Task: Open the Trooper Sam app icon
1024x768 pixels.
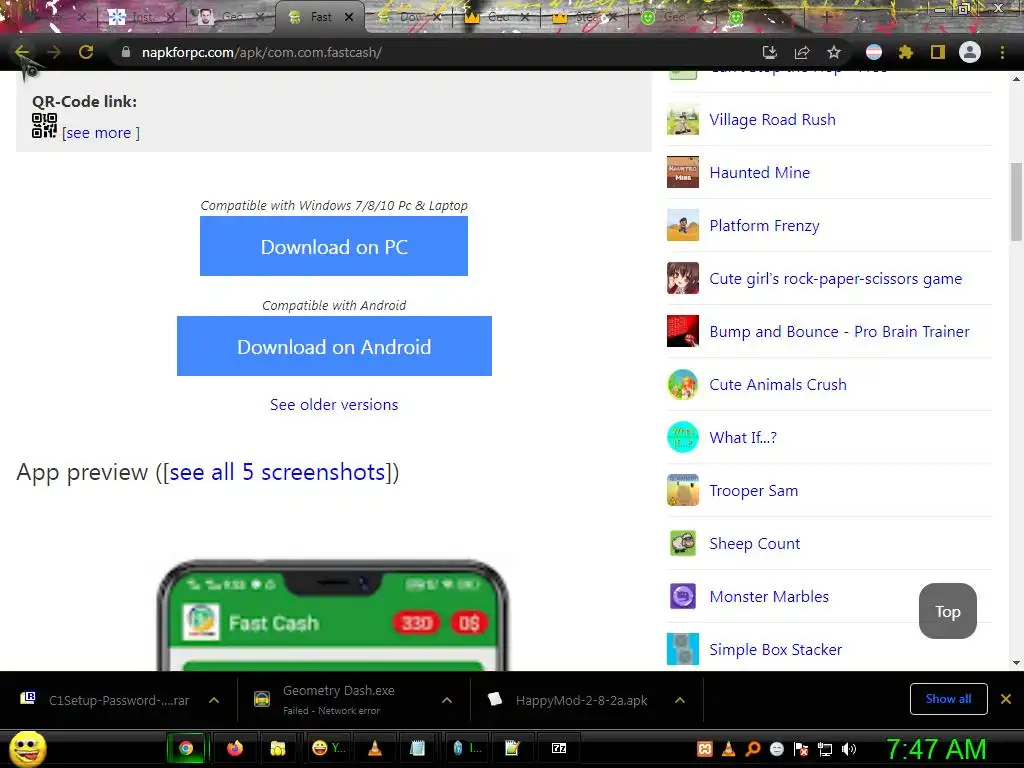Action: [683, 490]
